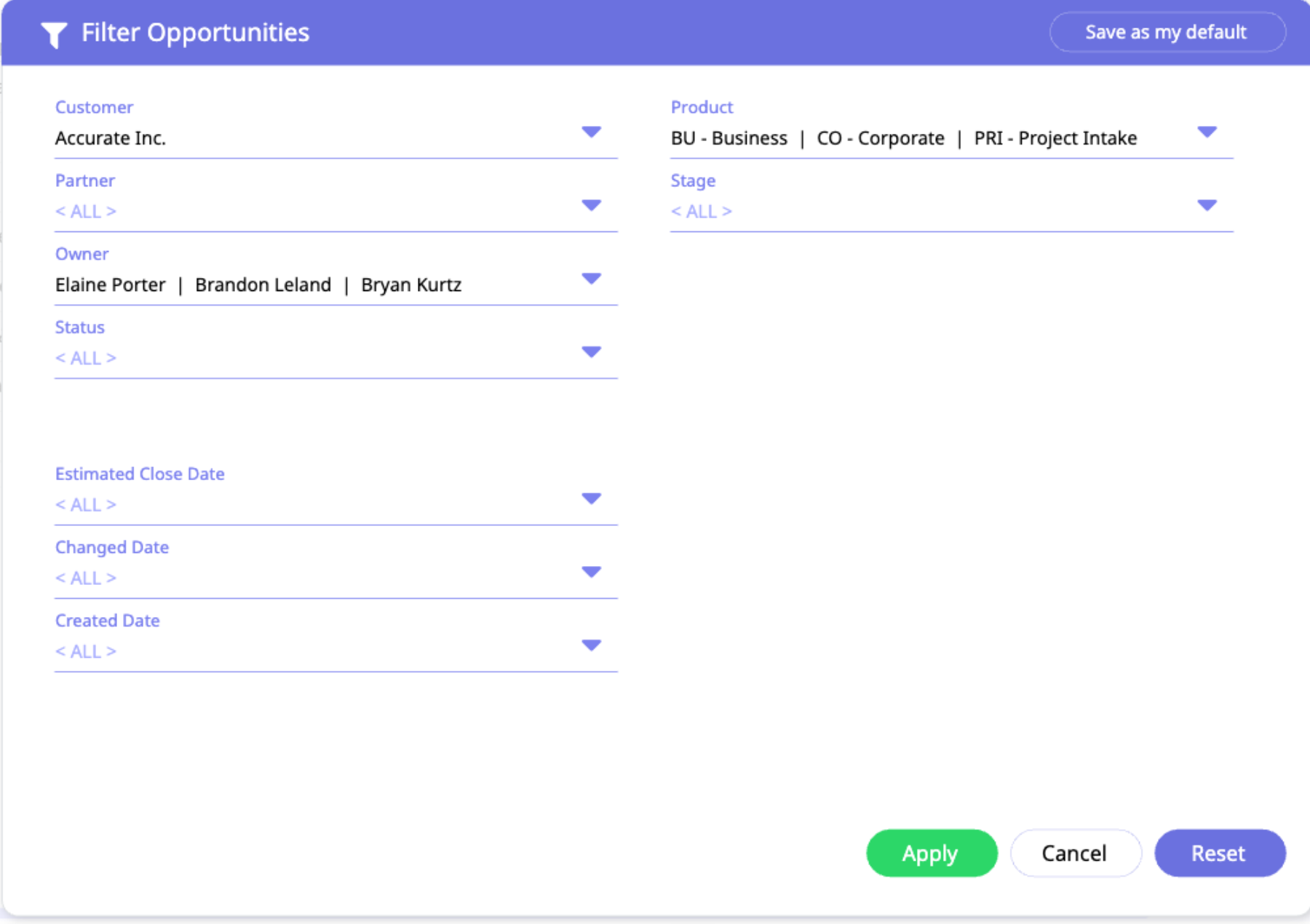1310x924 pixels.
Task: Click the Filter Opportunities title text
Action: (x=195, y=33)
